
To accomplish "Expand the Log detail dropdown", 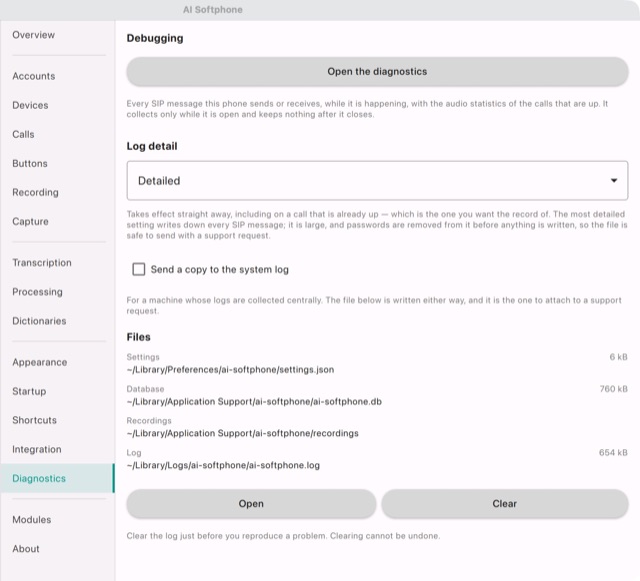I will click(x=377, y=180).
